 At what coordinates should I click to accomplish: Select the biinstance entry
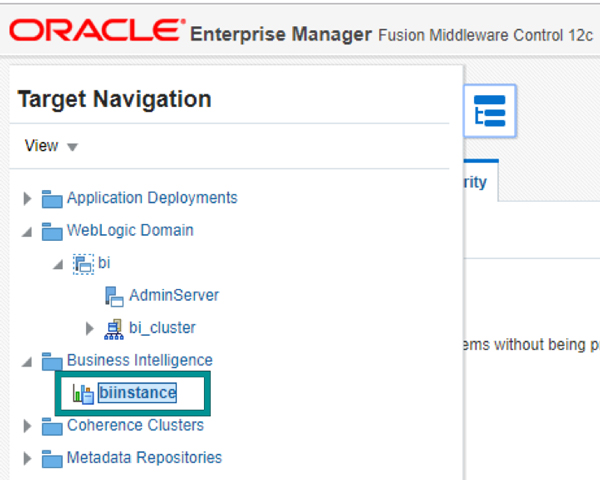137,393
